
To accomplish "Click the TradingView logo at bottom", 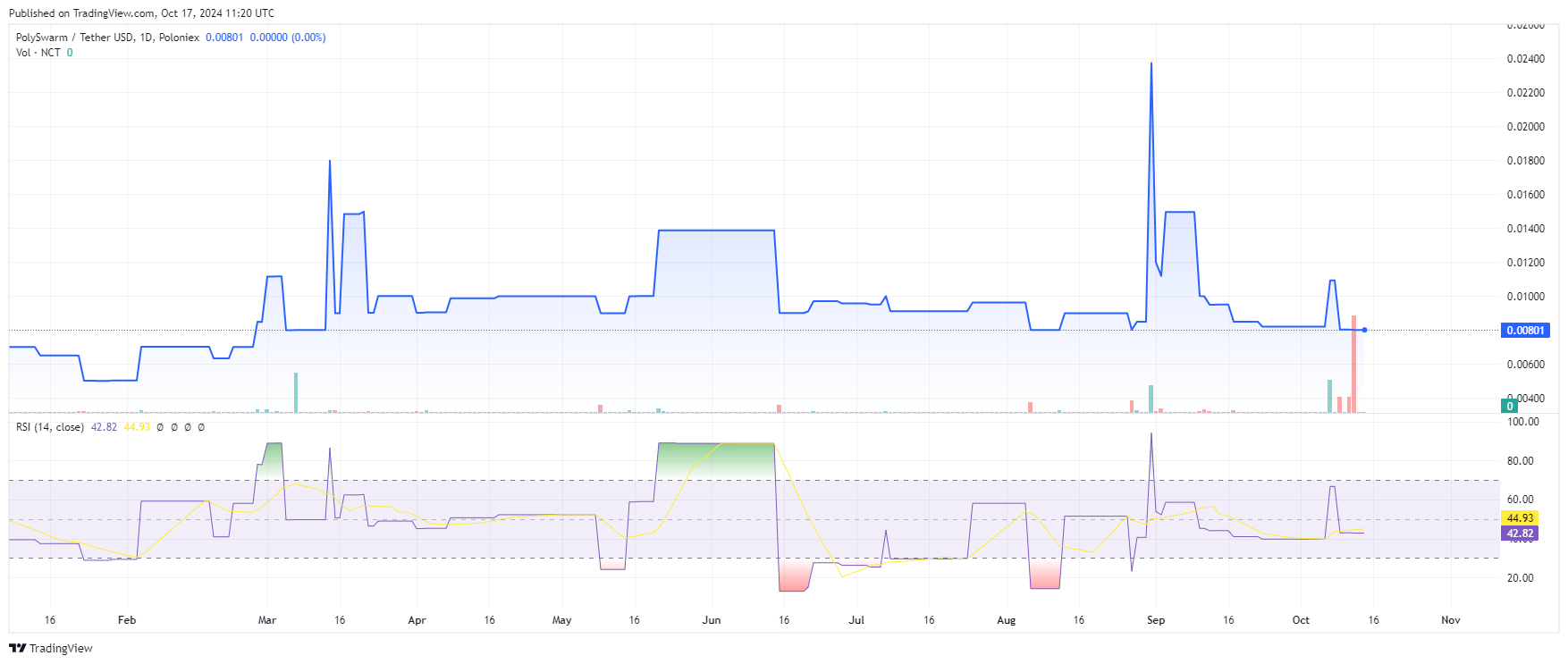I will point(51,648).
